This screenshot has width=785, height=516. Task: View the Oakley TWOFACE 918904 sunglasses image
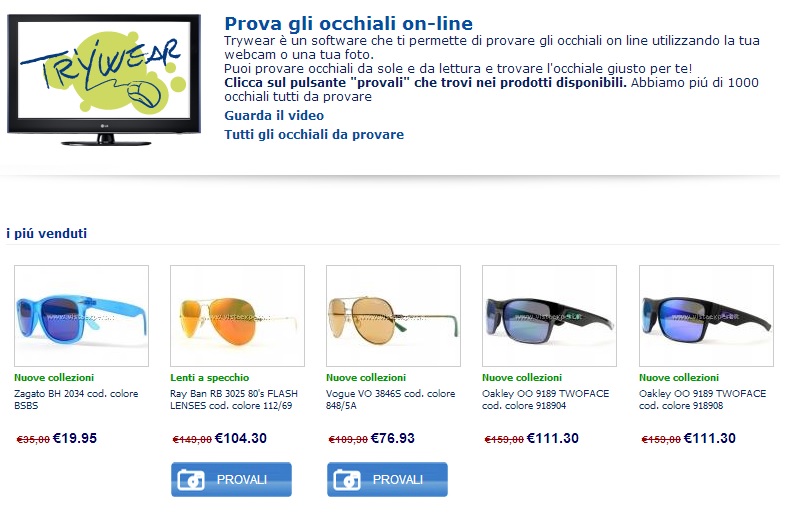(x=549, y=315)
